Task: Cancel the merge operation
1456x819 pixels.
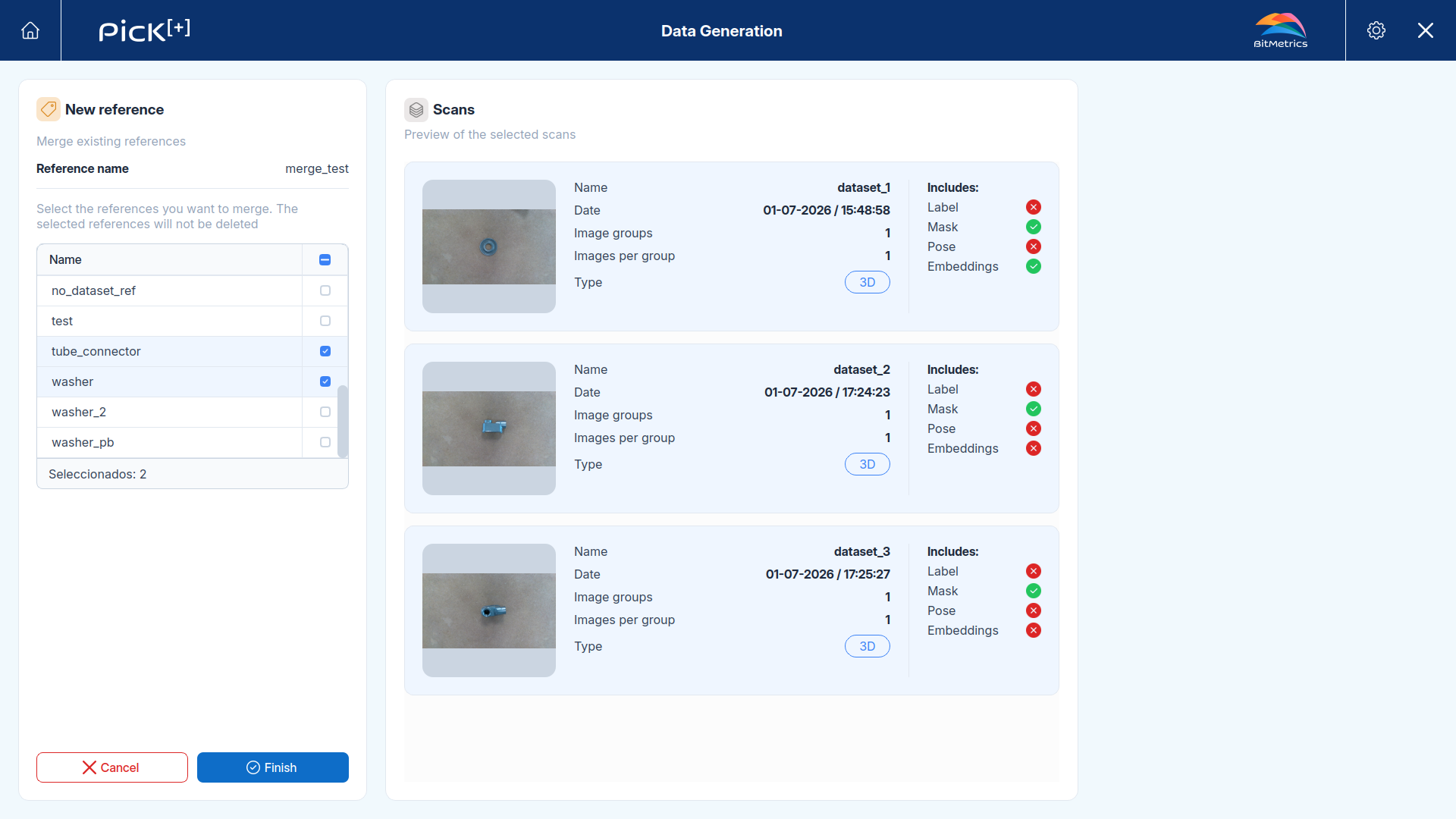Action: click(x=112, y=767)
